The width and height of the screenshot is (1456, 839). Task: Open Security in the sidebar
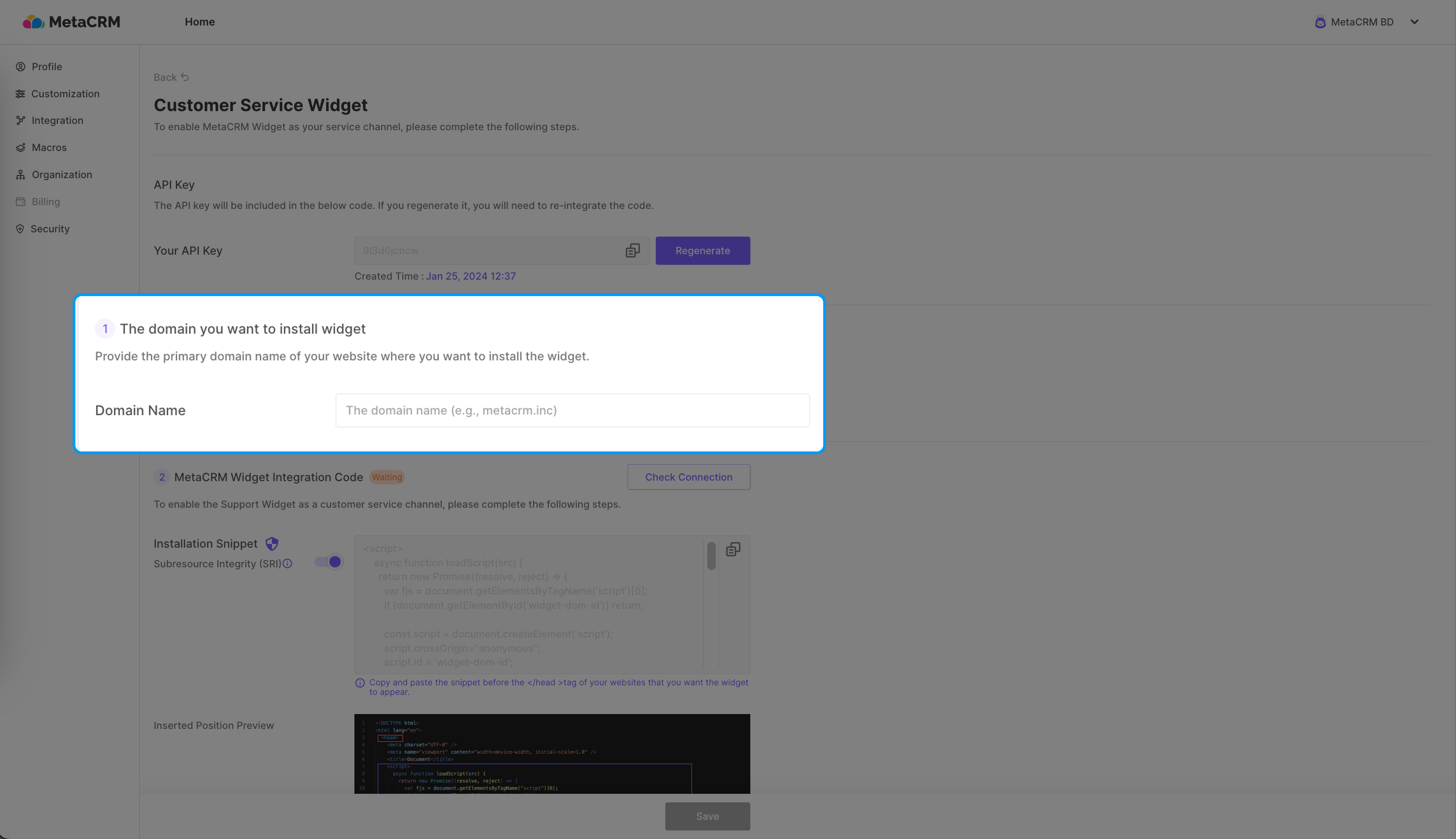pyautogui.click(x=50, y=229)
